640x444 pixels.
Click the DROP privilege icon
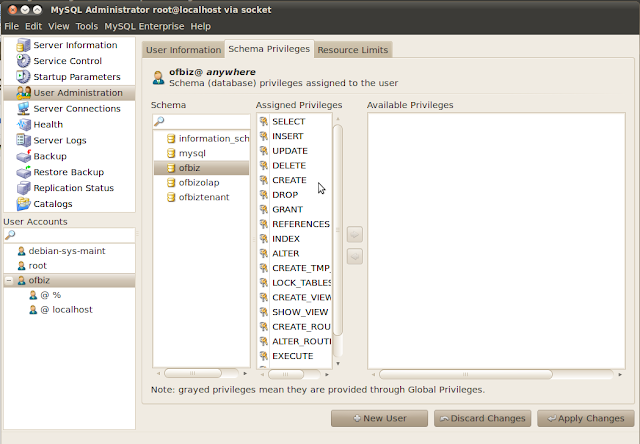point(264,195)
